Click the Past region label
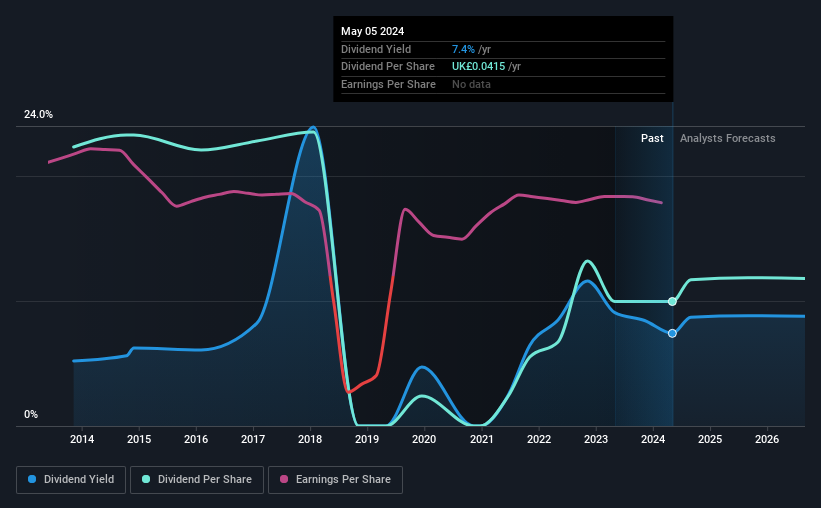This screenshot has width=821, height=508. tap(652, 138)
